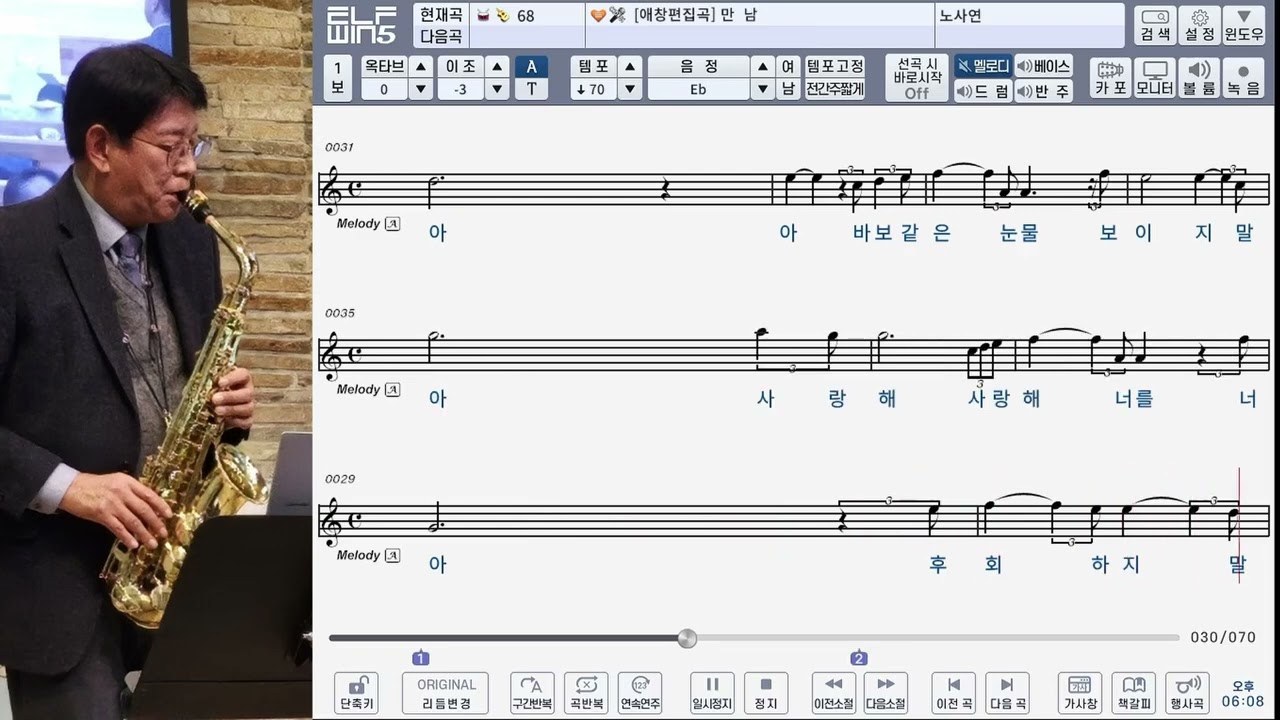Click marker 2 on the progress bar
1280x720 pixels.
click(x=858, y=658)
